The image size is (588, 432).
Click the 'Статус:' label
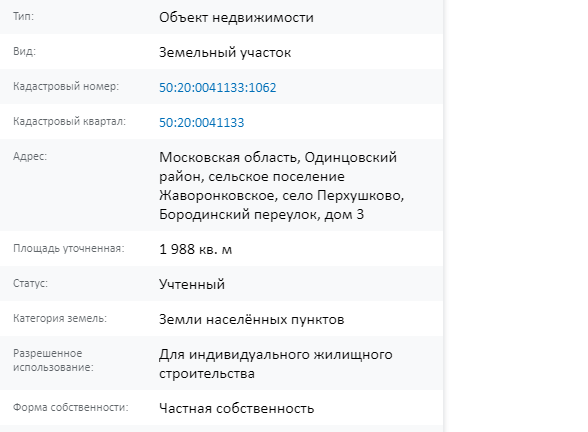[x=30, y=283]
